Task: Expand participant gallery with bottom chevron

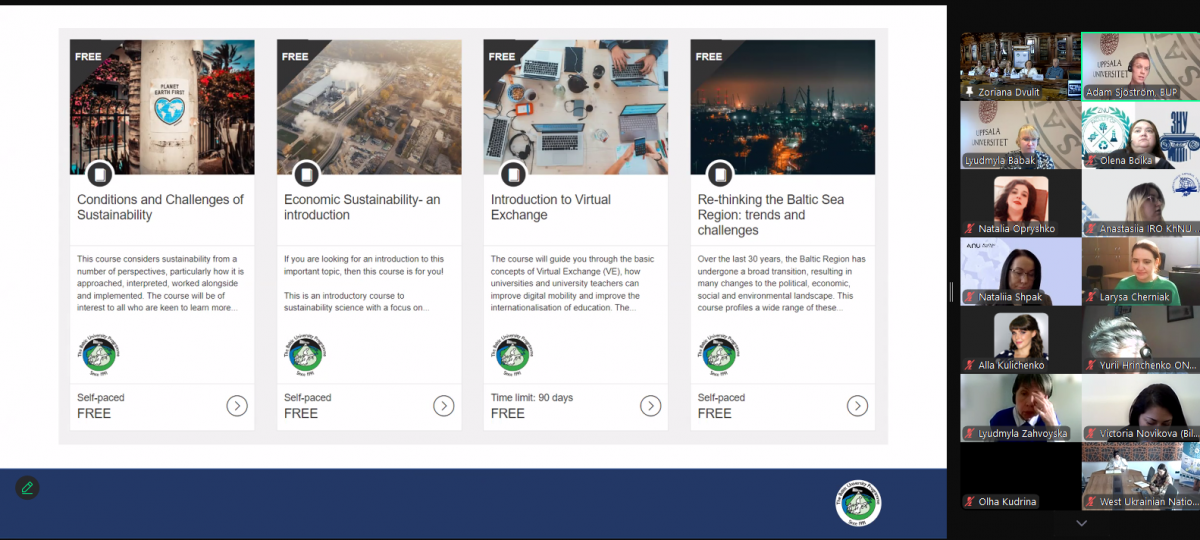Action: coord(1081,523)
